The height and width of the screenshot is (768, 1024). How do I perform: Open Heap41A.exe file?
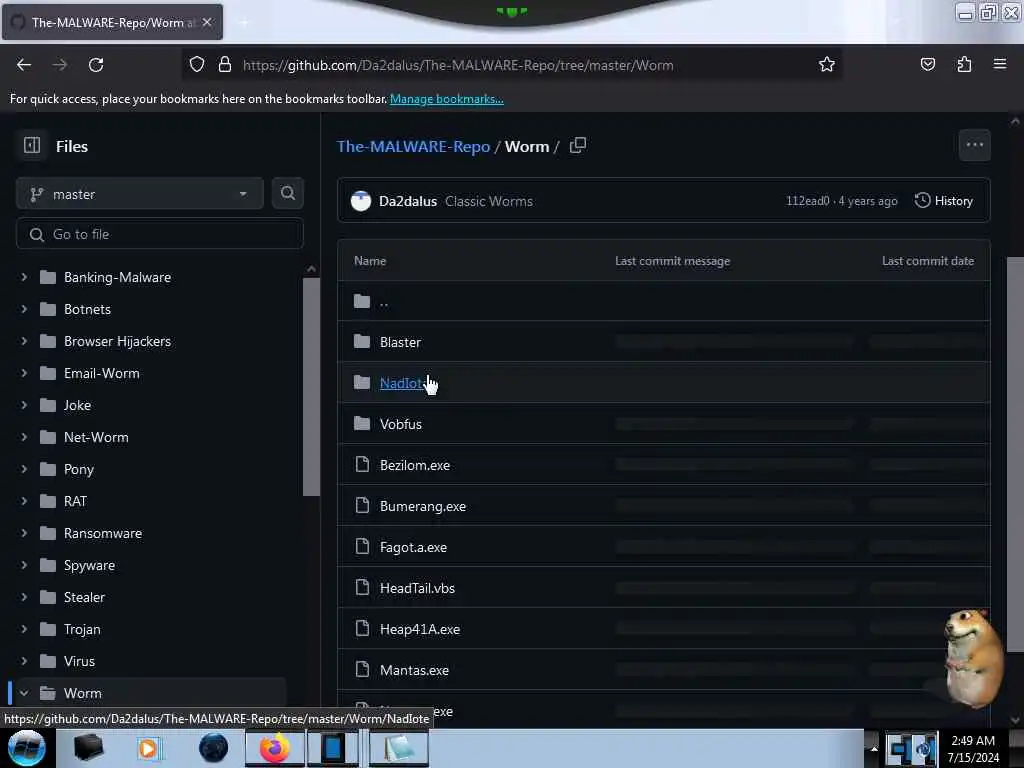tap(420, 629)
